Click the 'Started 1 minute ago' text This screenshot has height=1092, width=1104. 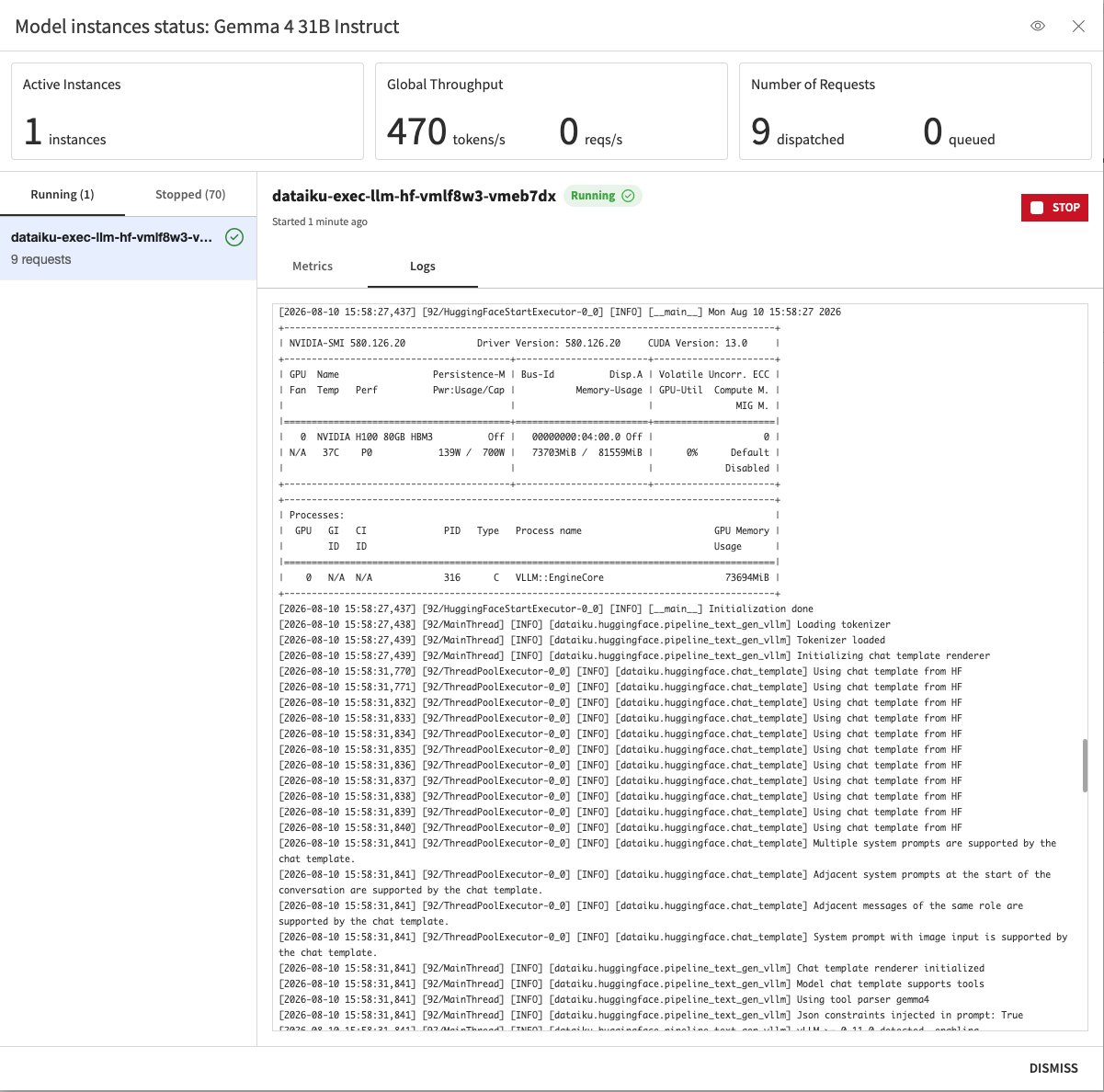tap(320, 222)
